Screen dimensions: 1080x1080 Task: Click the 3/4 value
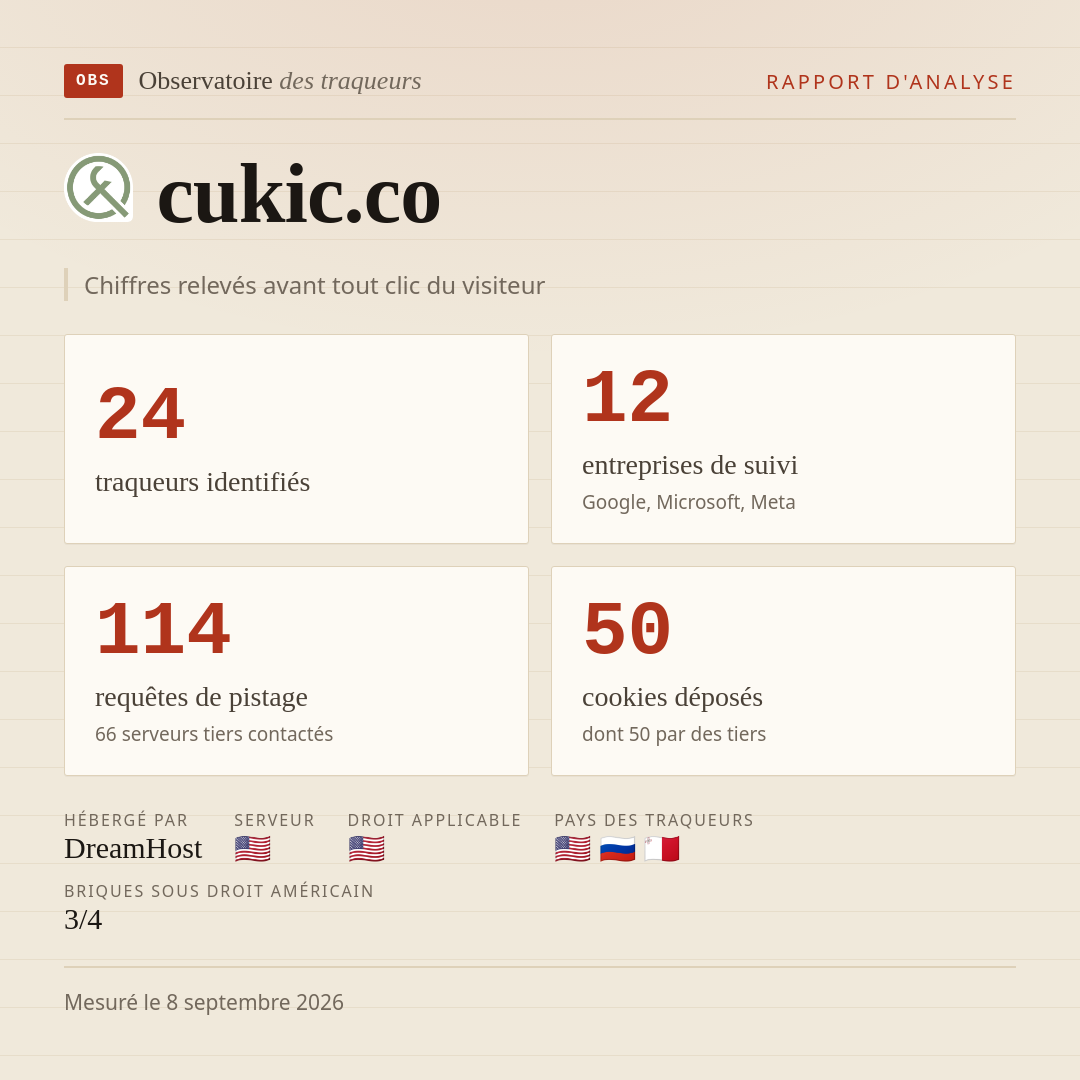83,920
